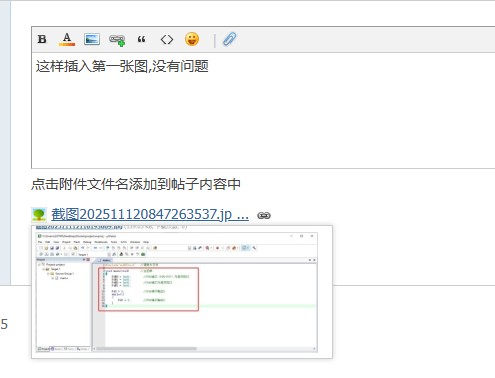
Task: Open the attachment preview thumbnail
Action: [182, 292]
